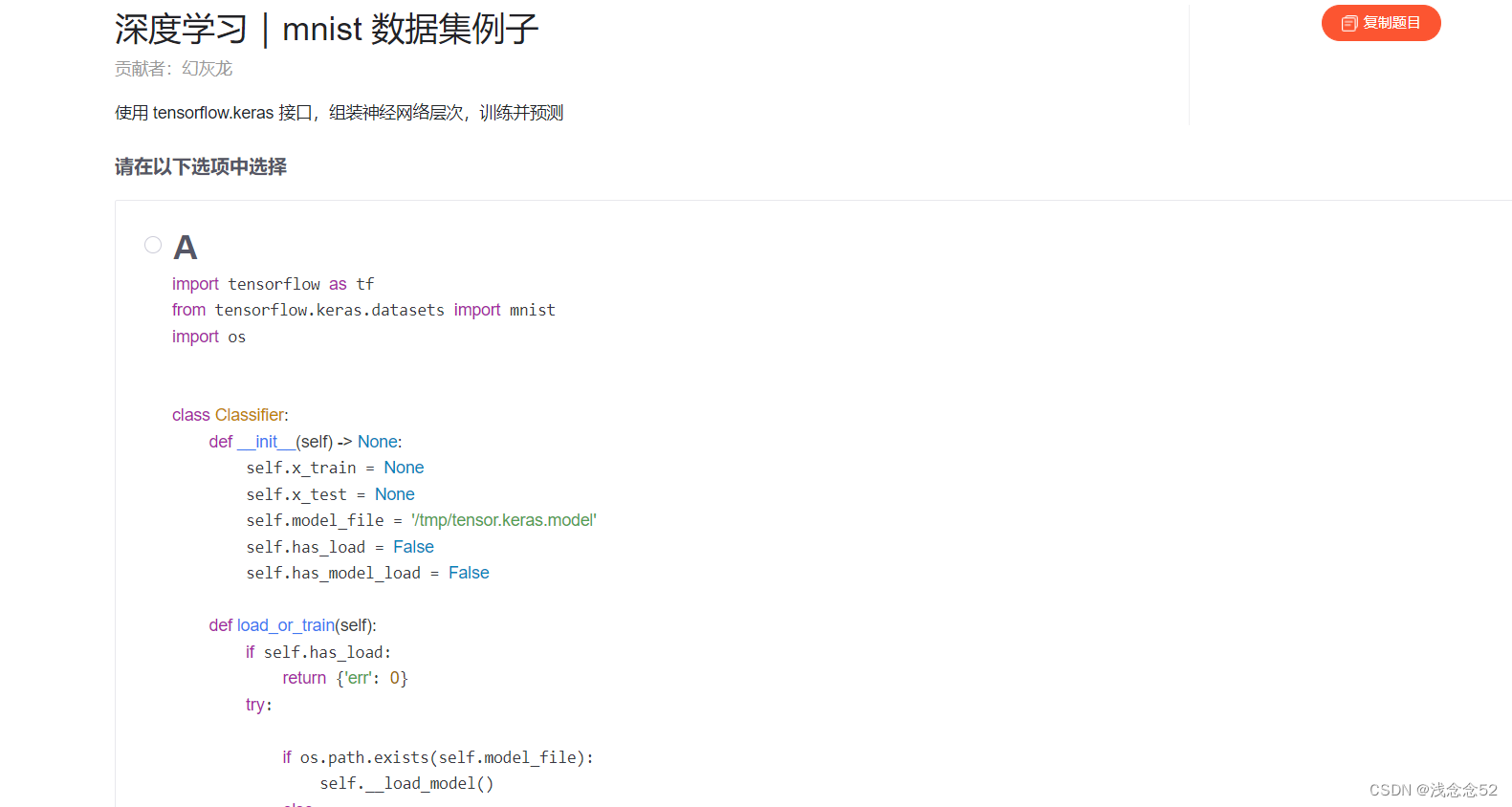1512x807 pixels.
Task: Click the large letter A option label
Action: pyautogui.click(x=186, y=248)
